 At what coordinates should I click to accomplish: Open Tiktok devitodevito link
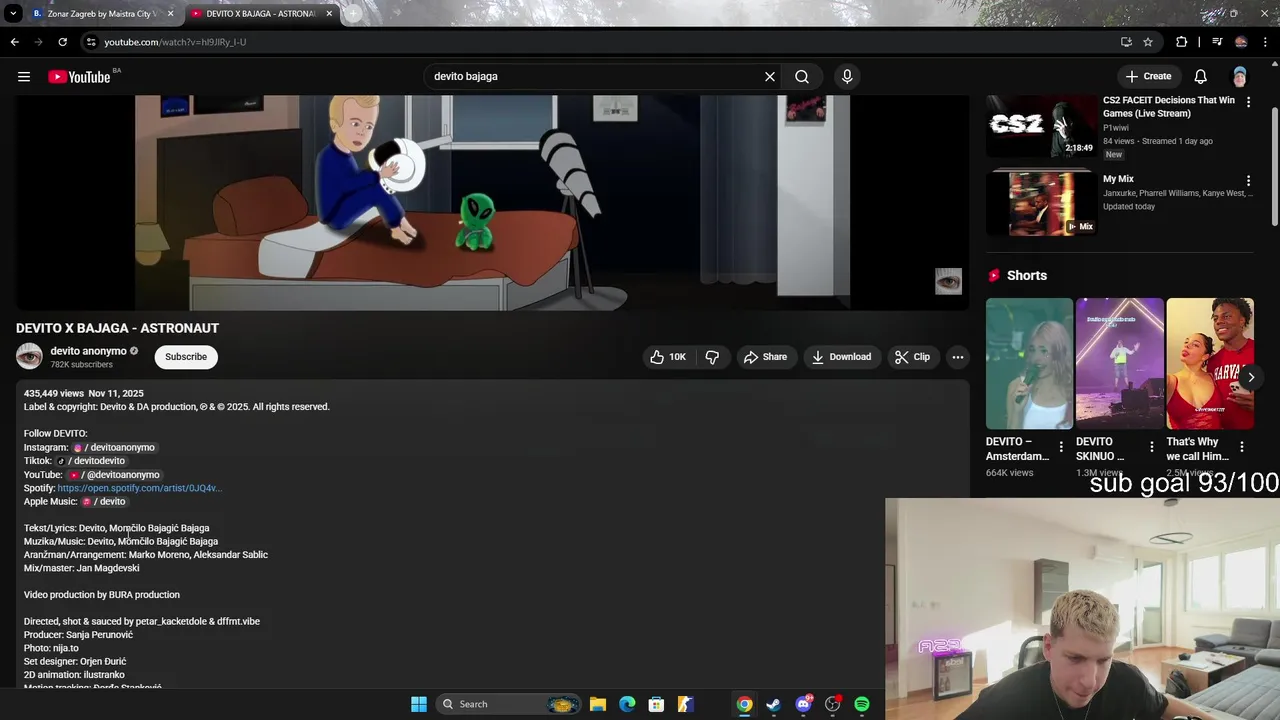coord(92,461)
